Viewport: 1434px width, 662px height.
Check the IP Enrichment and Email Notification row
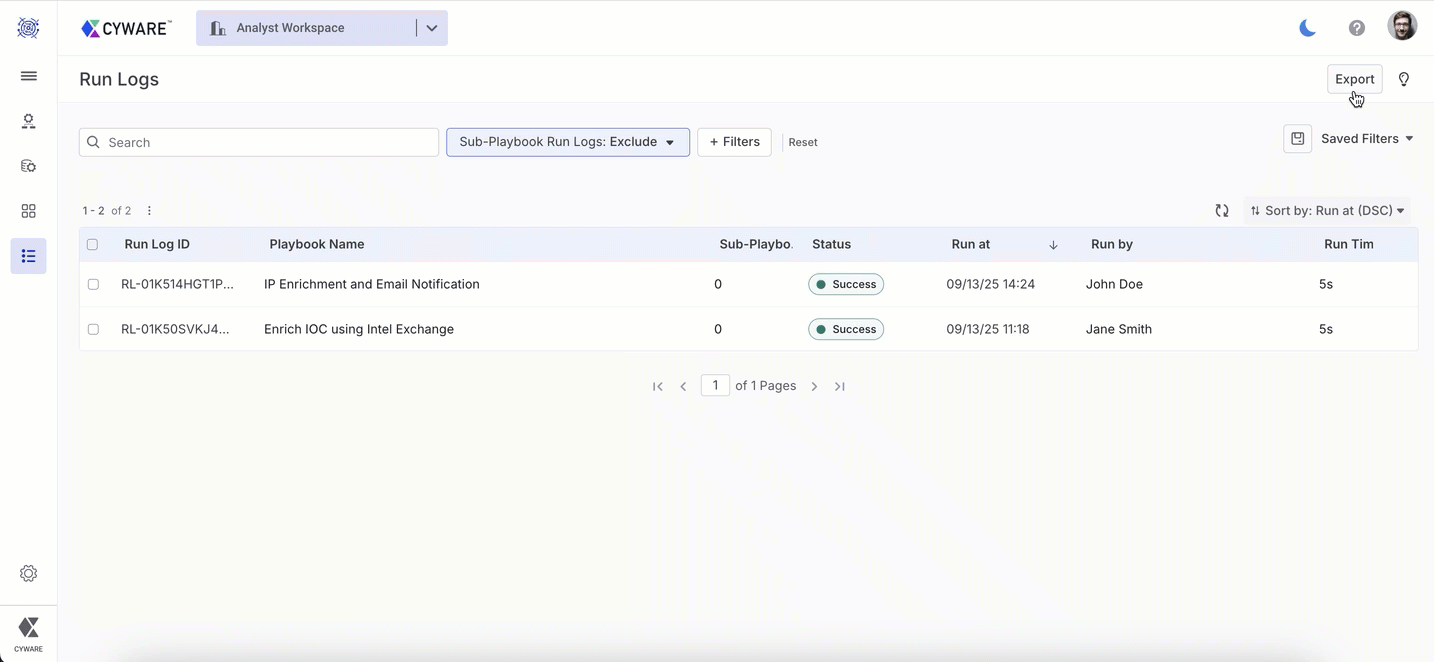(93, 284)
